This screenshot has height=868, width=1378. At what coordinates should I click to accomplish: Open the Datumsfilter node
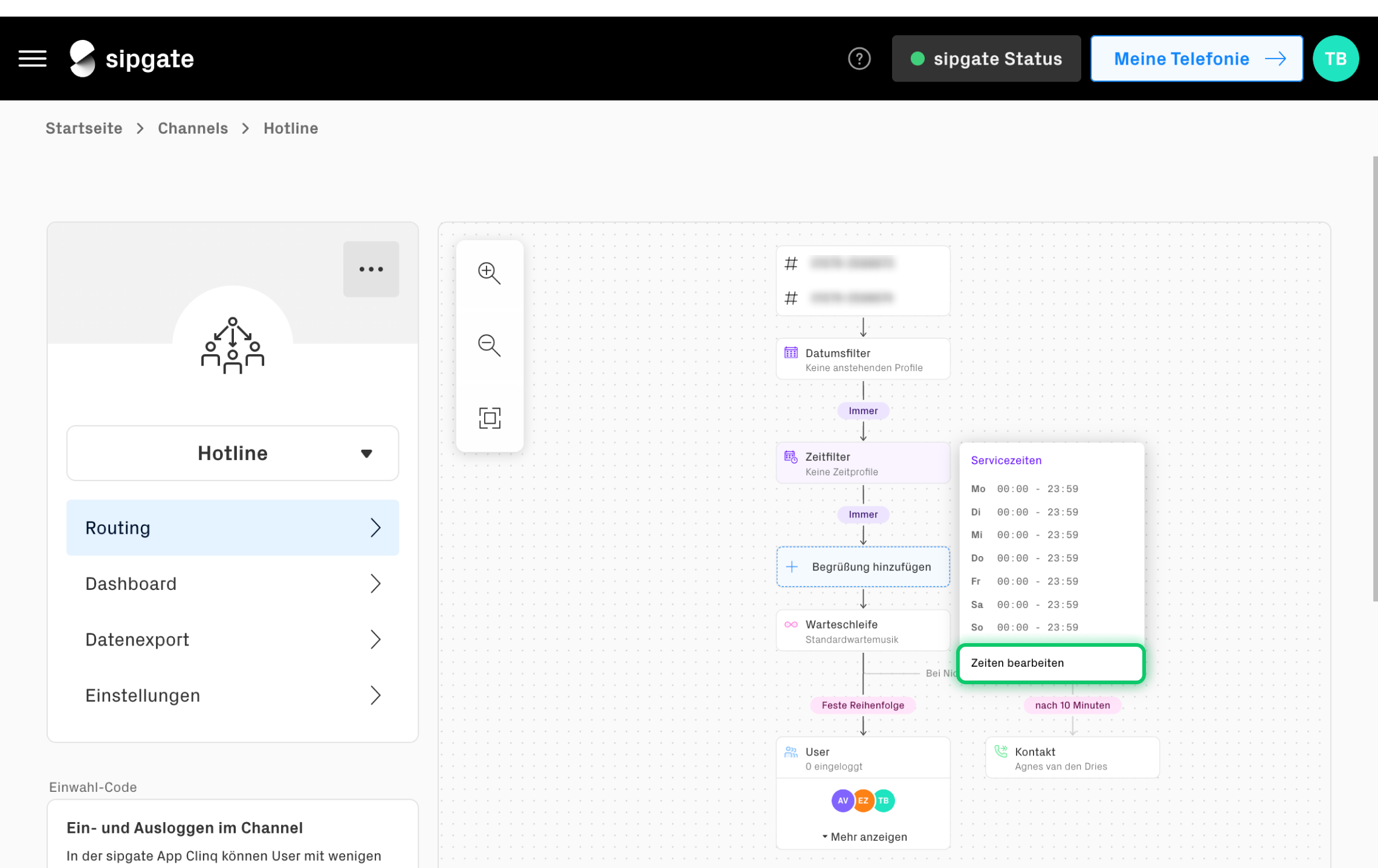863,359
